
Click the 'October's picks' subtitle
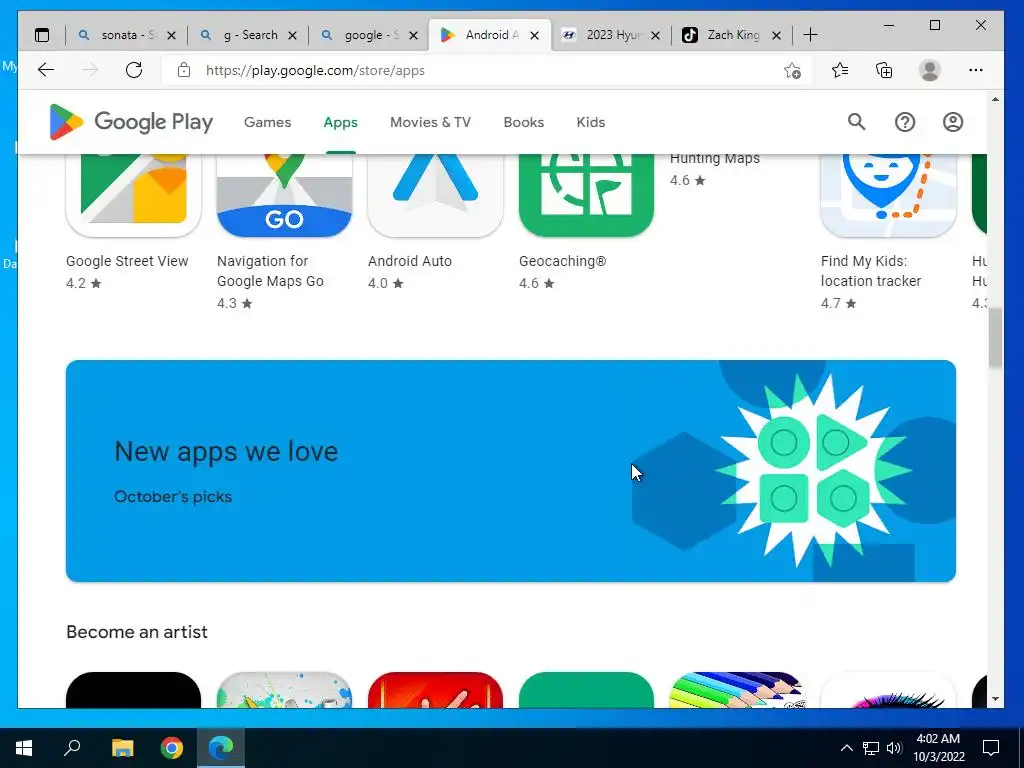click(x=173, y=497)
